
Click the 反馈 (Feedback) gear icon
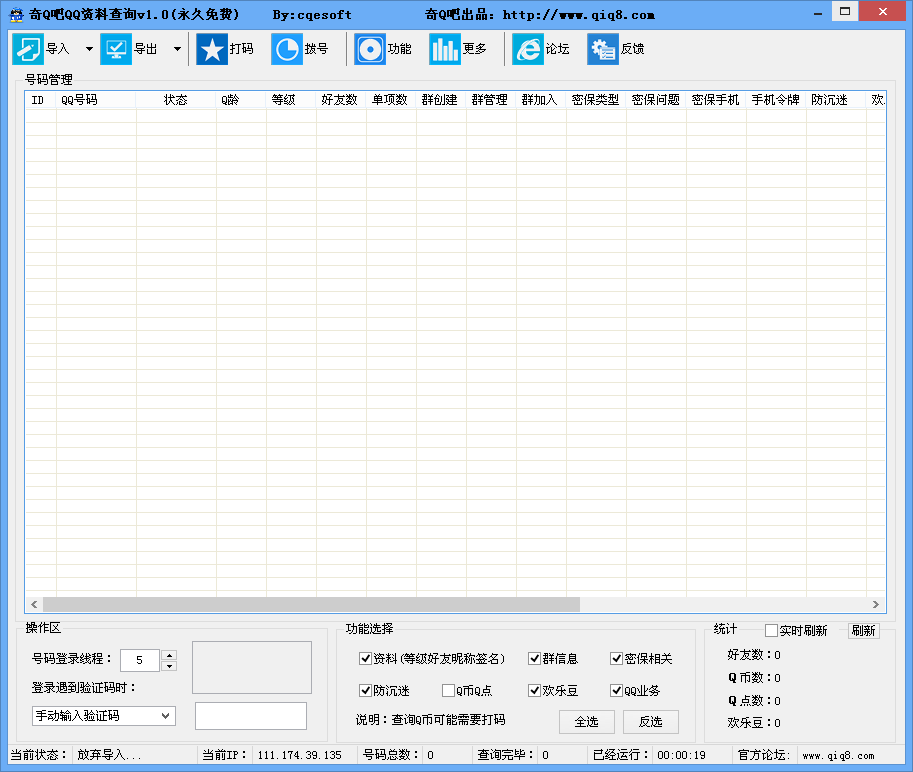[x=603, y=49]
